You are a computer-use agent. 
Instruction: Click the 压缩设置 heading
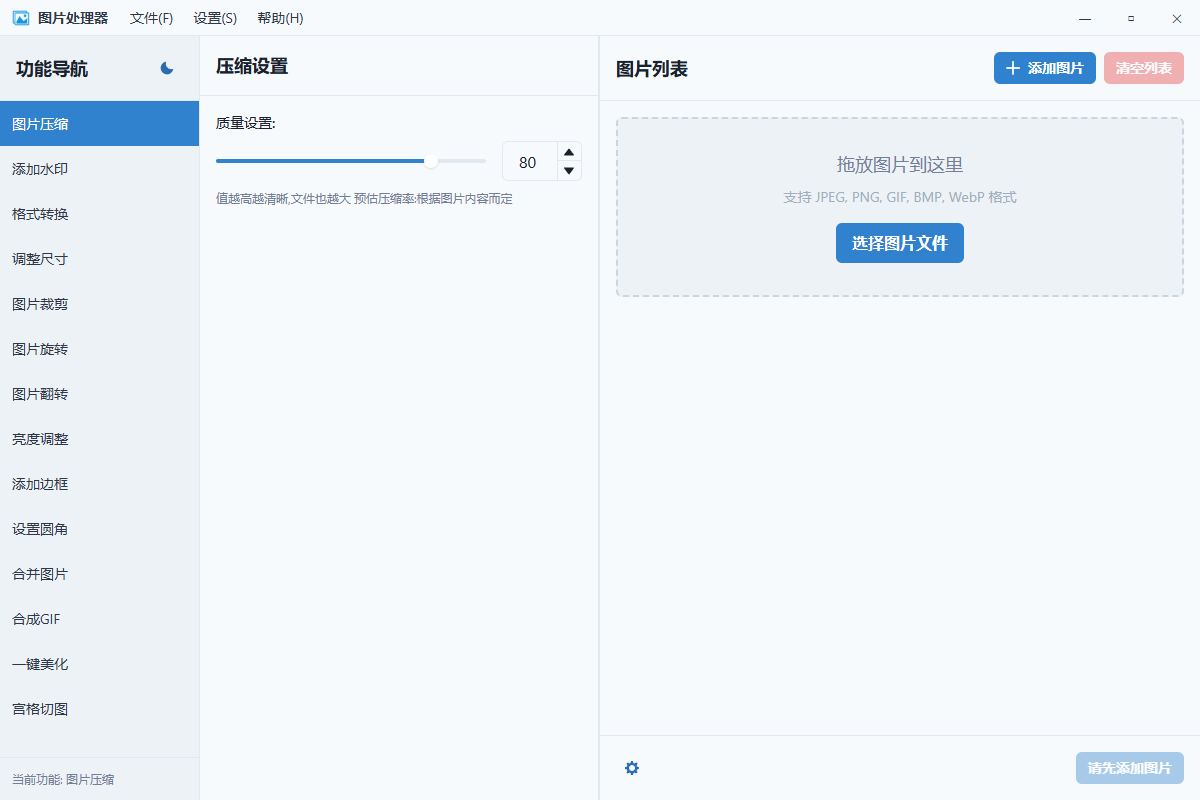[x=252, y=67]
